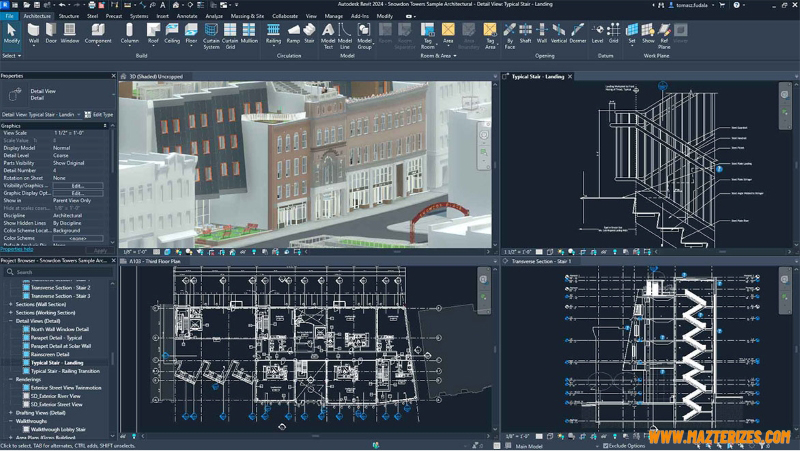Open the File menu tab
The height and width of the screenshot is (451, 800).
pyautogui.click(x=9, y=16)
